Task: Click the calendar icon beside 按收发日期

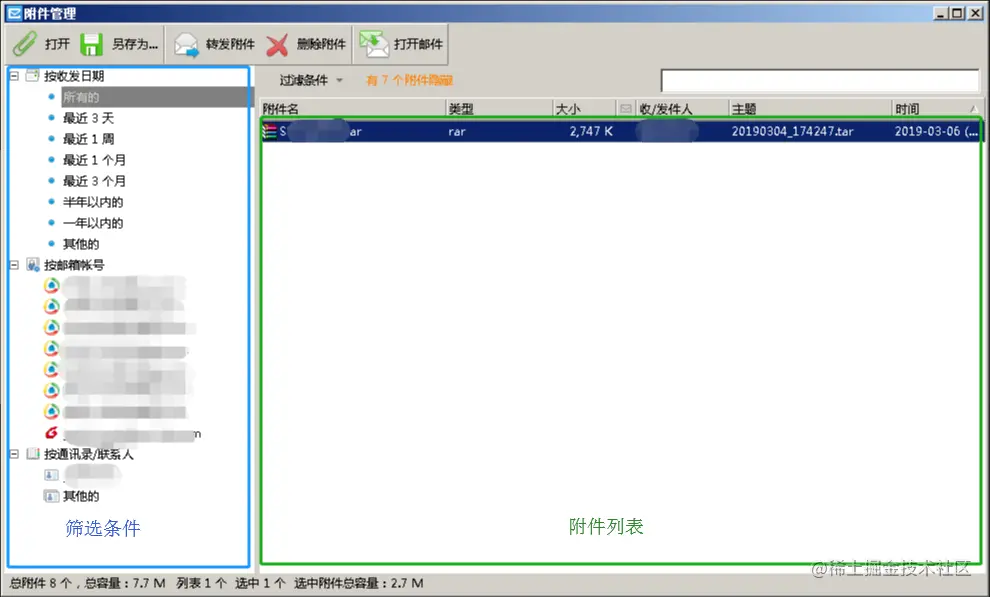Action: click(32, 76)
